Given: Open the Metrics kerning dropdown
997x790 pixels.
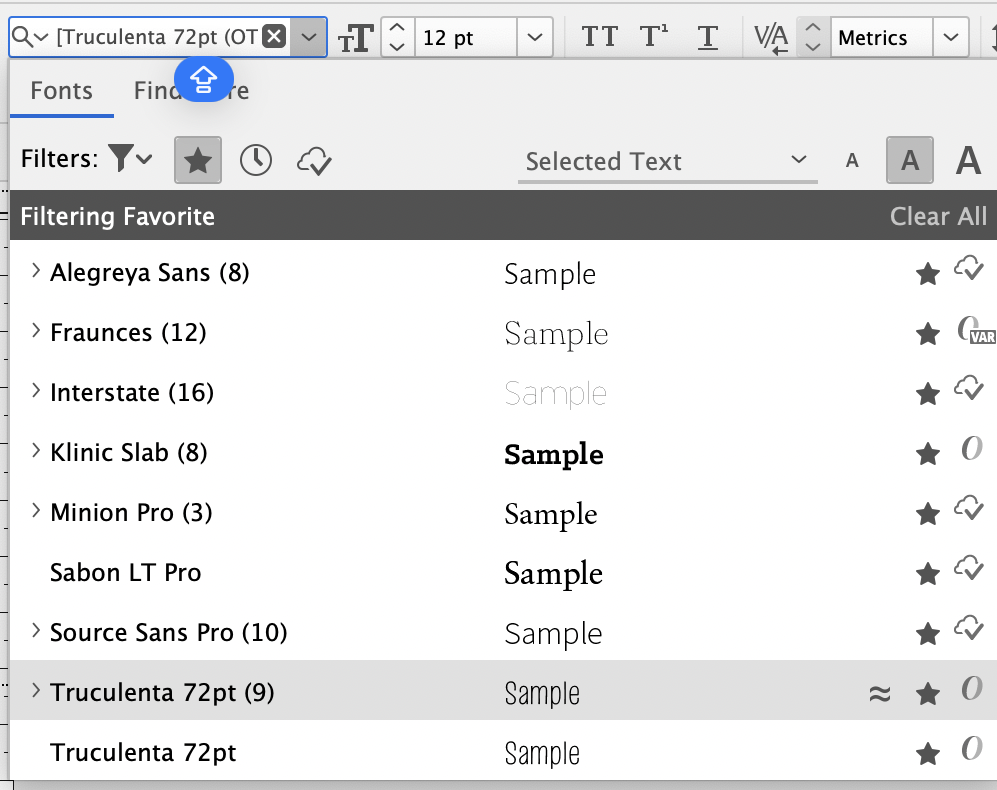Looking at the screenshot, I should (x=951, y=38).
